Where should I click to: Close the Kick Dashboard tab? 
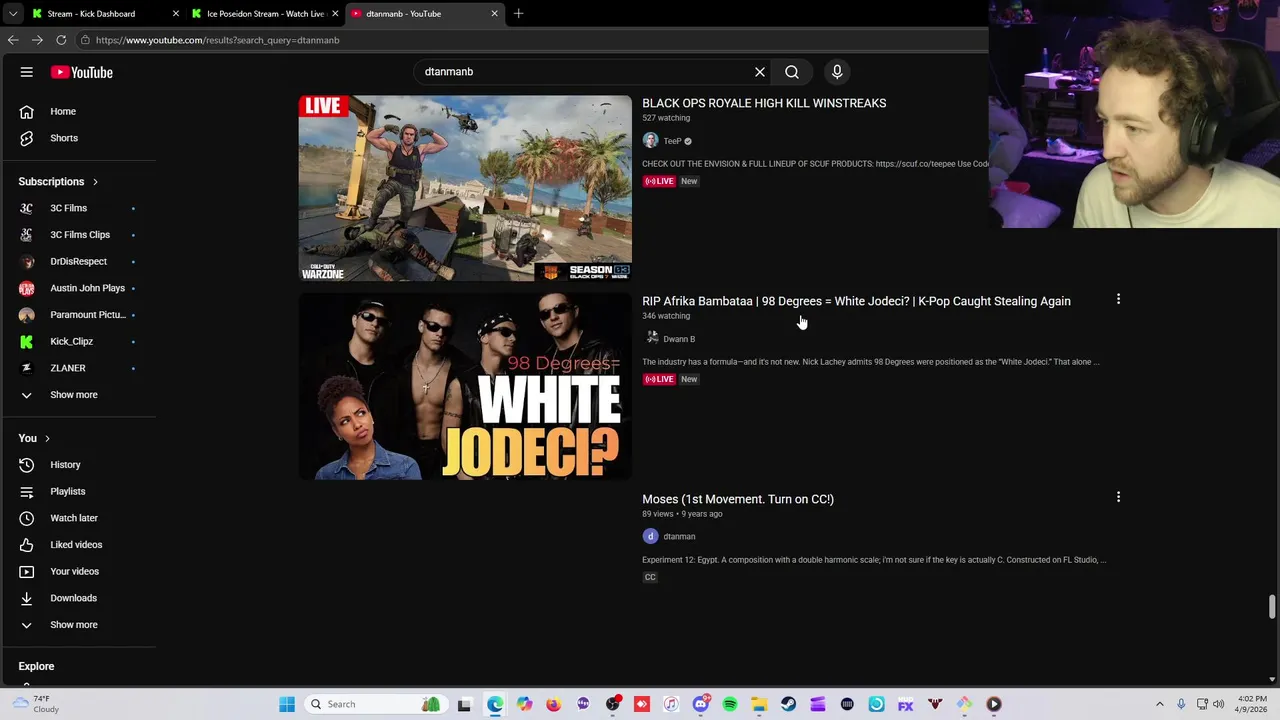coord(176,14)
